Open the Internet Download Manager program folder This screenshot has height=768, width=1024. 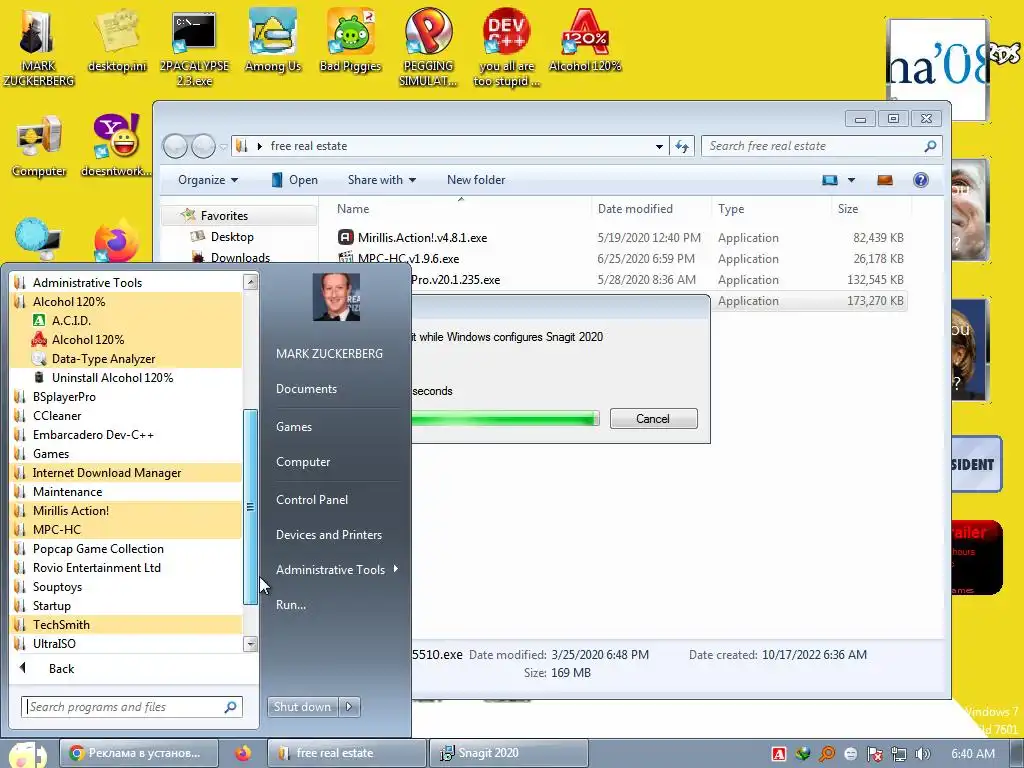pyautogui.click(x=125, y=473)
